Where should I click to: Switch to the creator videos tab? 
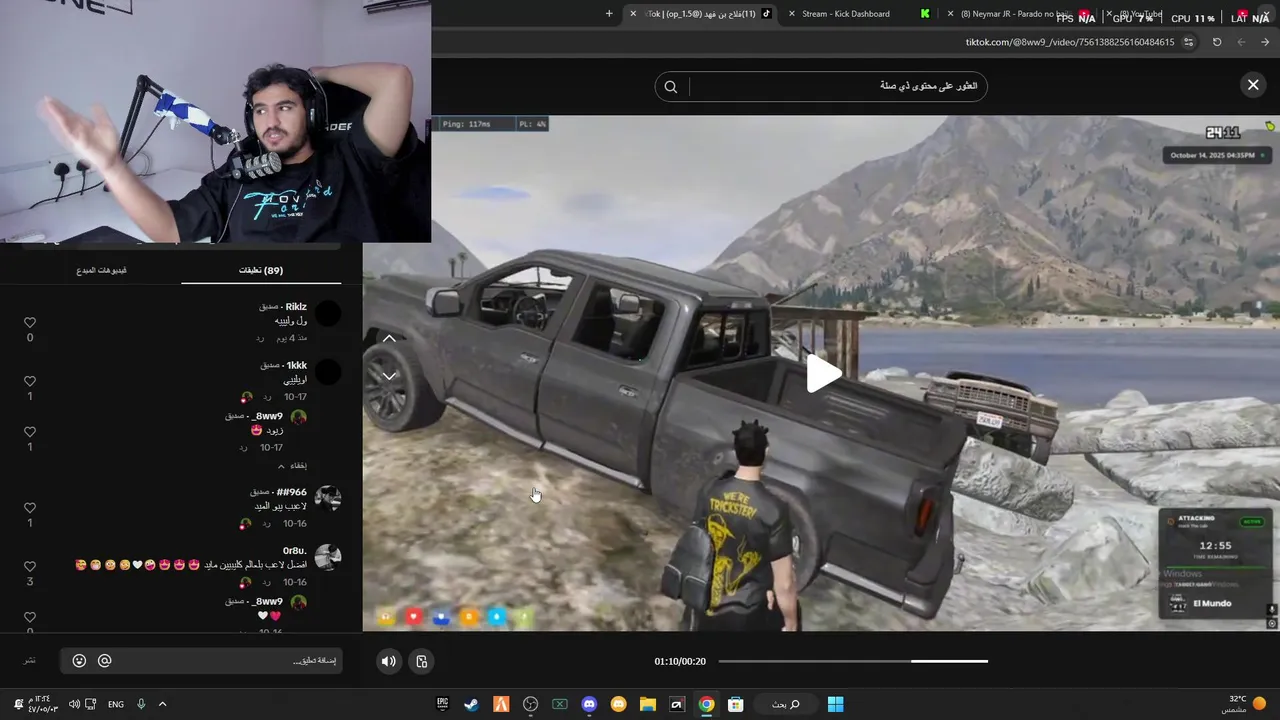coord(102,270)
